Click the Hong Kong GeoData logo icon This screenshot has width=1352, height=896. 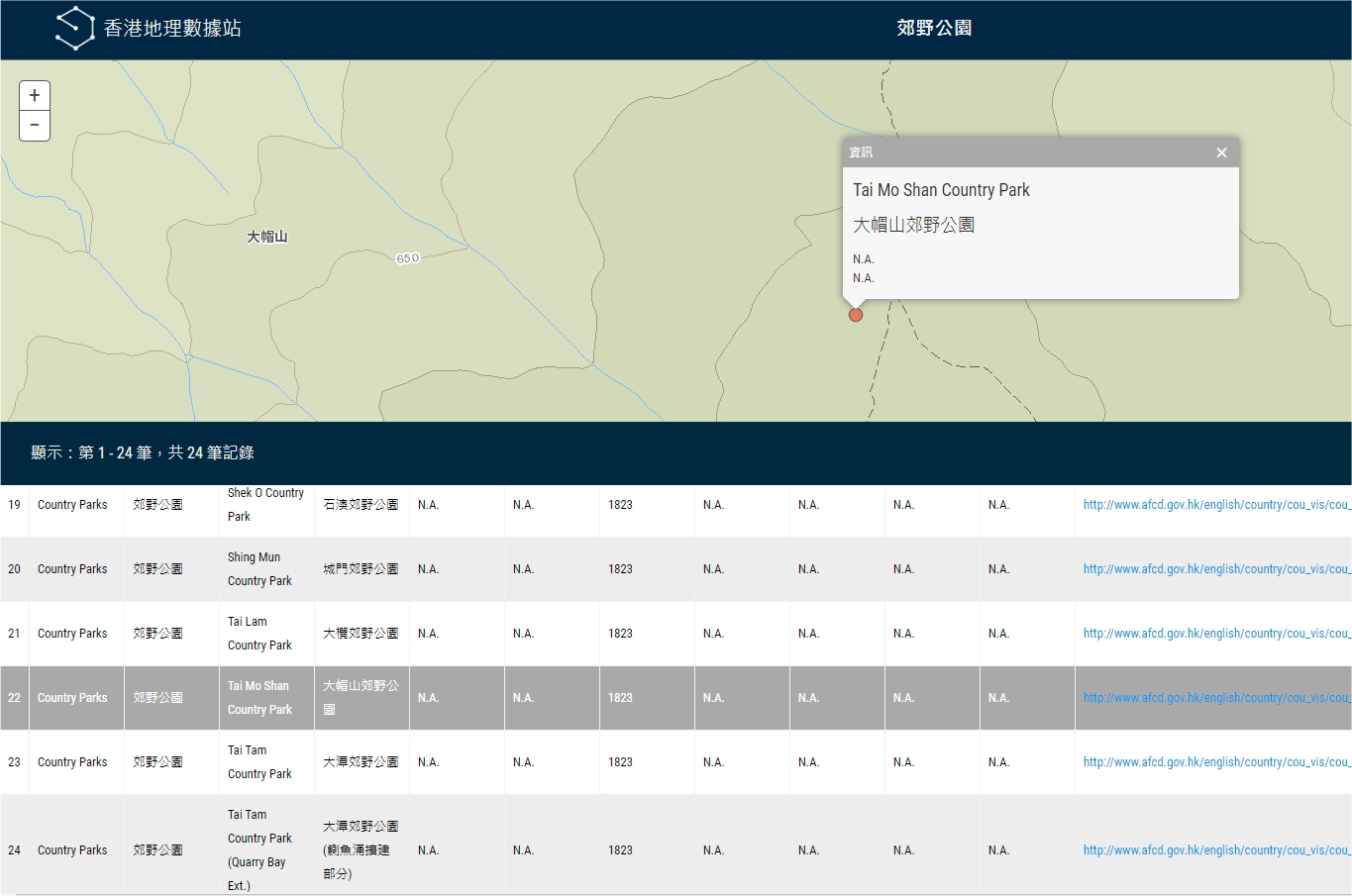[x=74, y=28]
